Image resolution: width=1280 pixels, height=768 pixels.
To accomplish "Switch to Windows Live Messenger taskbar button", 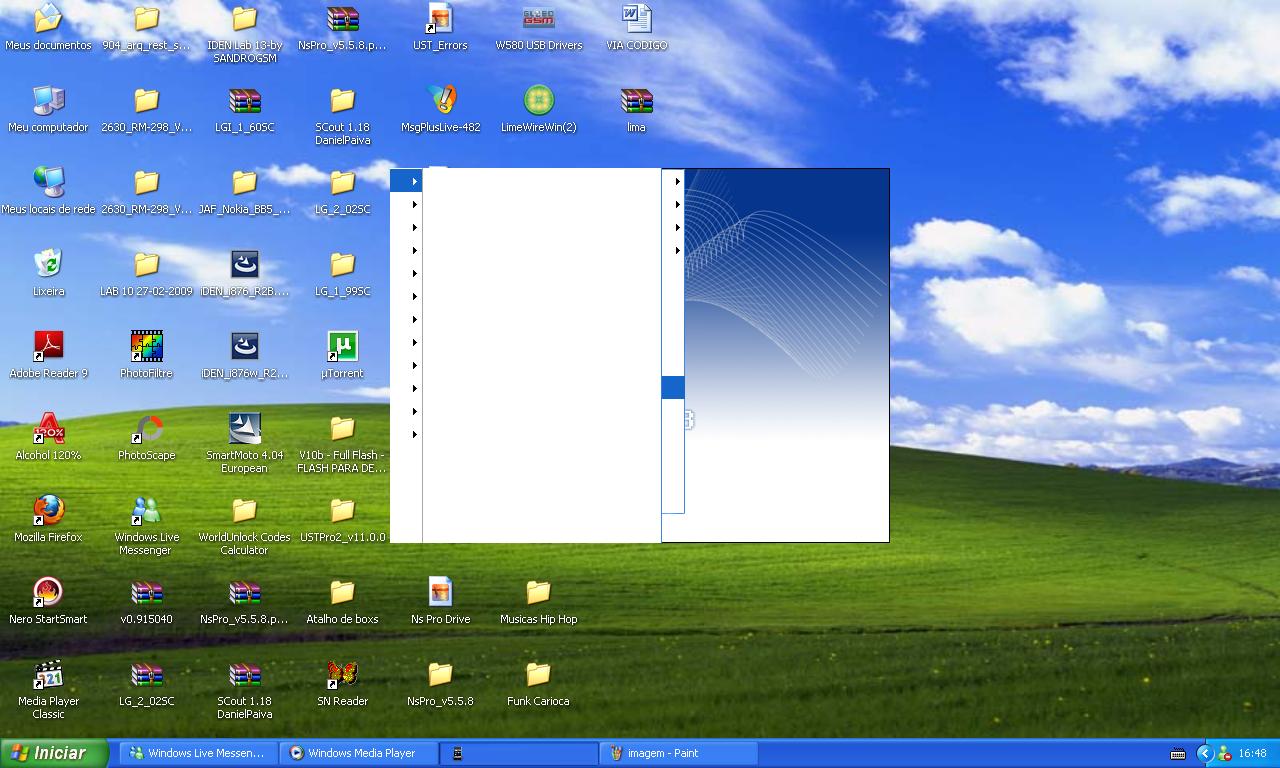I will pos(198,753).
